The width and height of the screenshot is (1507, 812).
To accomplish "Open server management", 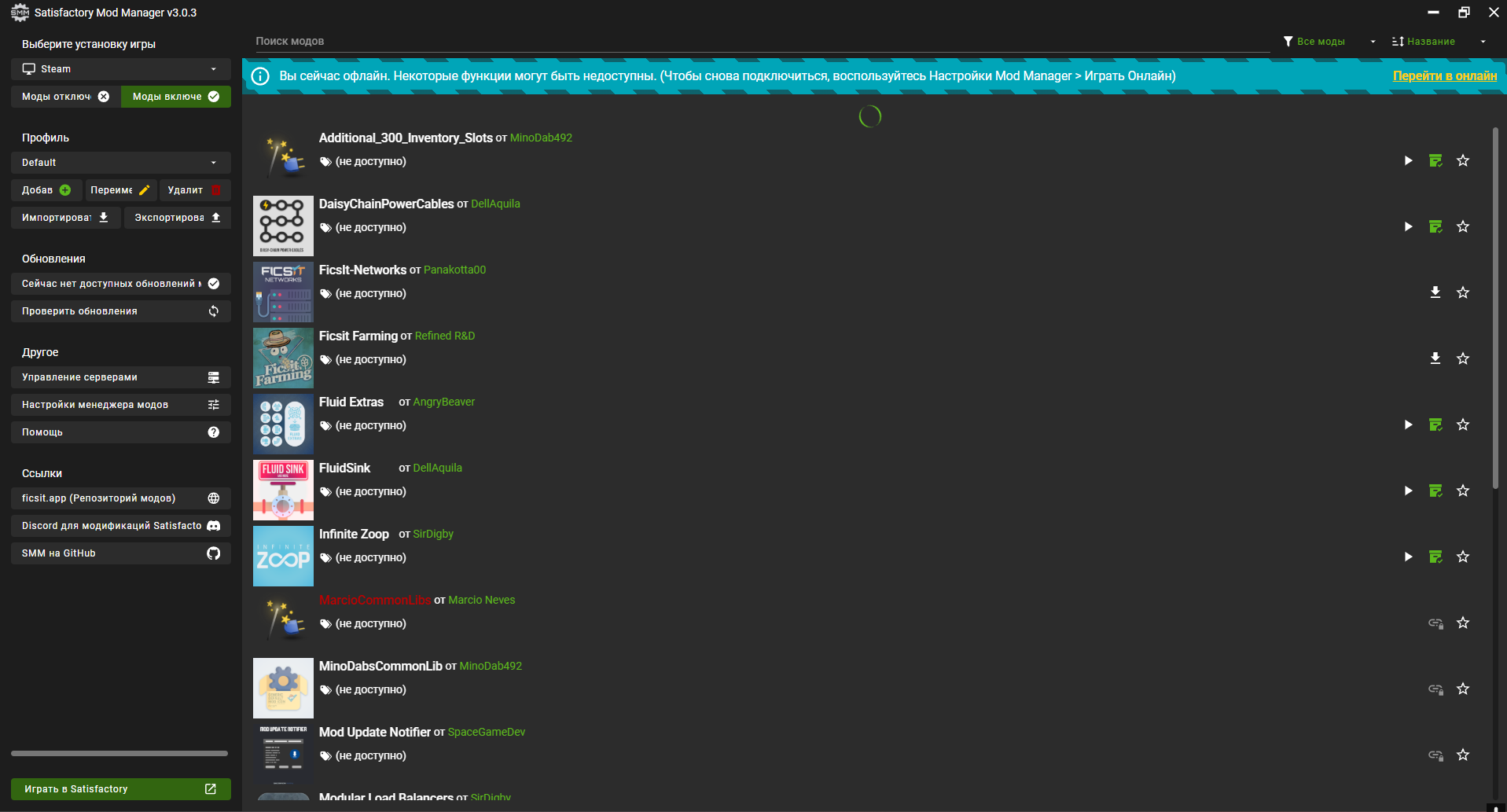I will [121, 377].
